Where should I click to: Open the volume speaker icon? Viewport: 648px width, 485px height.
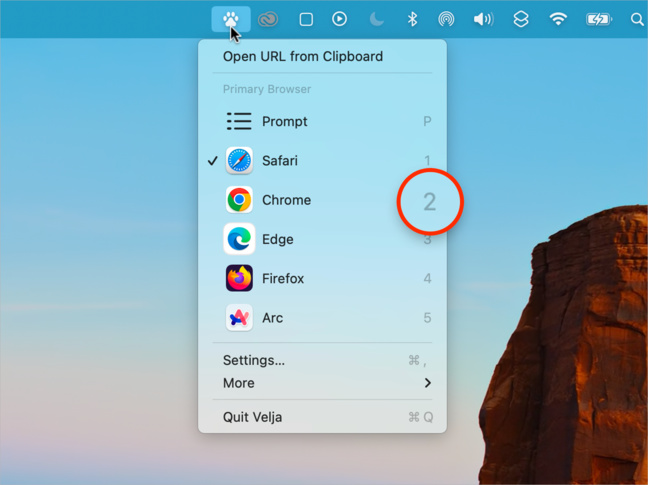point(483,19)
